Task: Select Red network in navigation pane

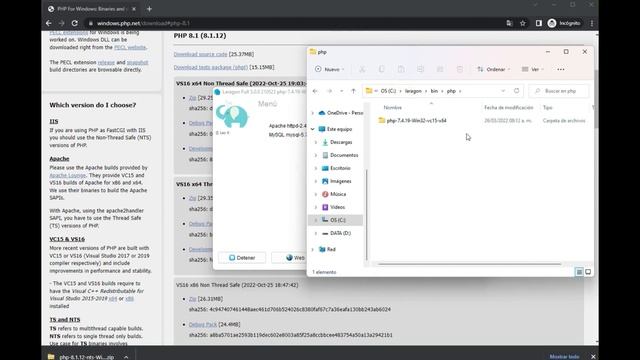Action: 327,249
